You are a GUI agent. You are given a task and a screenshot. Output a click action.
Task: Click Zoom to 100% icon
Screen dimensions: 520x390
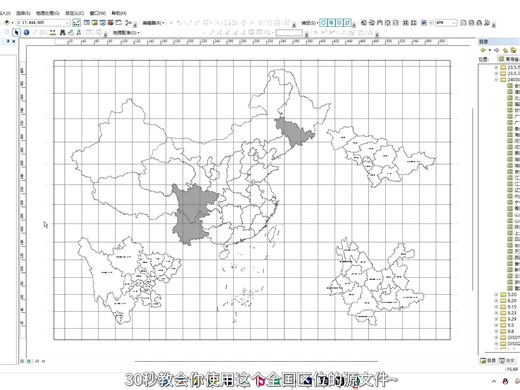pyautogui.click(x=395, y=23)
